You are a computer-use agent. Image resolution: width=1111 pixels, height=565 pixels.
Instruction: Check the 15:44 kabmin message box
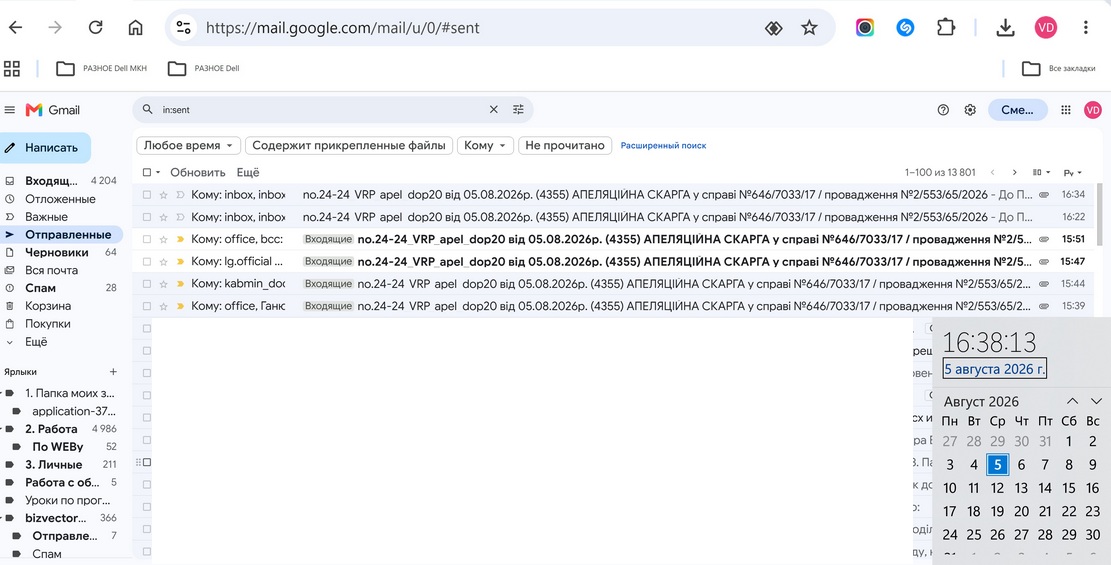tap(147, 284)
